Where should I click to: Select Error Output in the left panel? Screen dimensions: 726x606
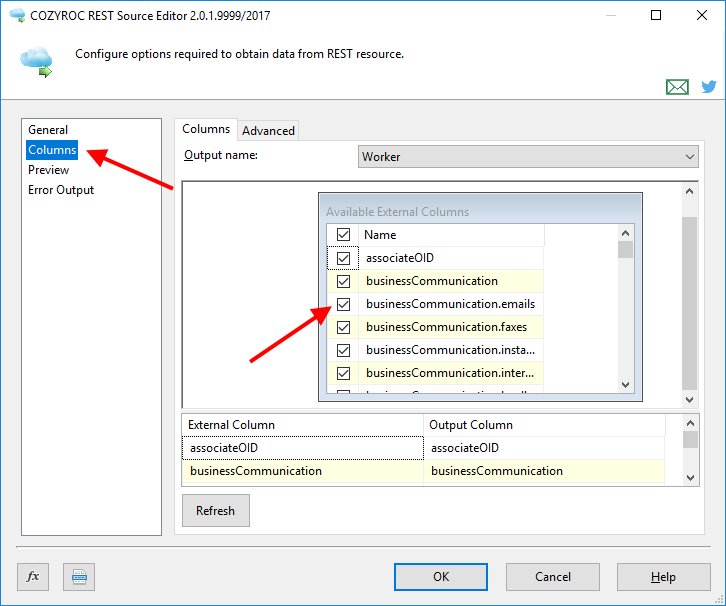(x=61, y=190)
